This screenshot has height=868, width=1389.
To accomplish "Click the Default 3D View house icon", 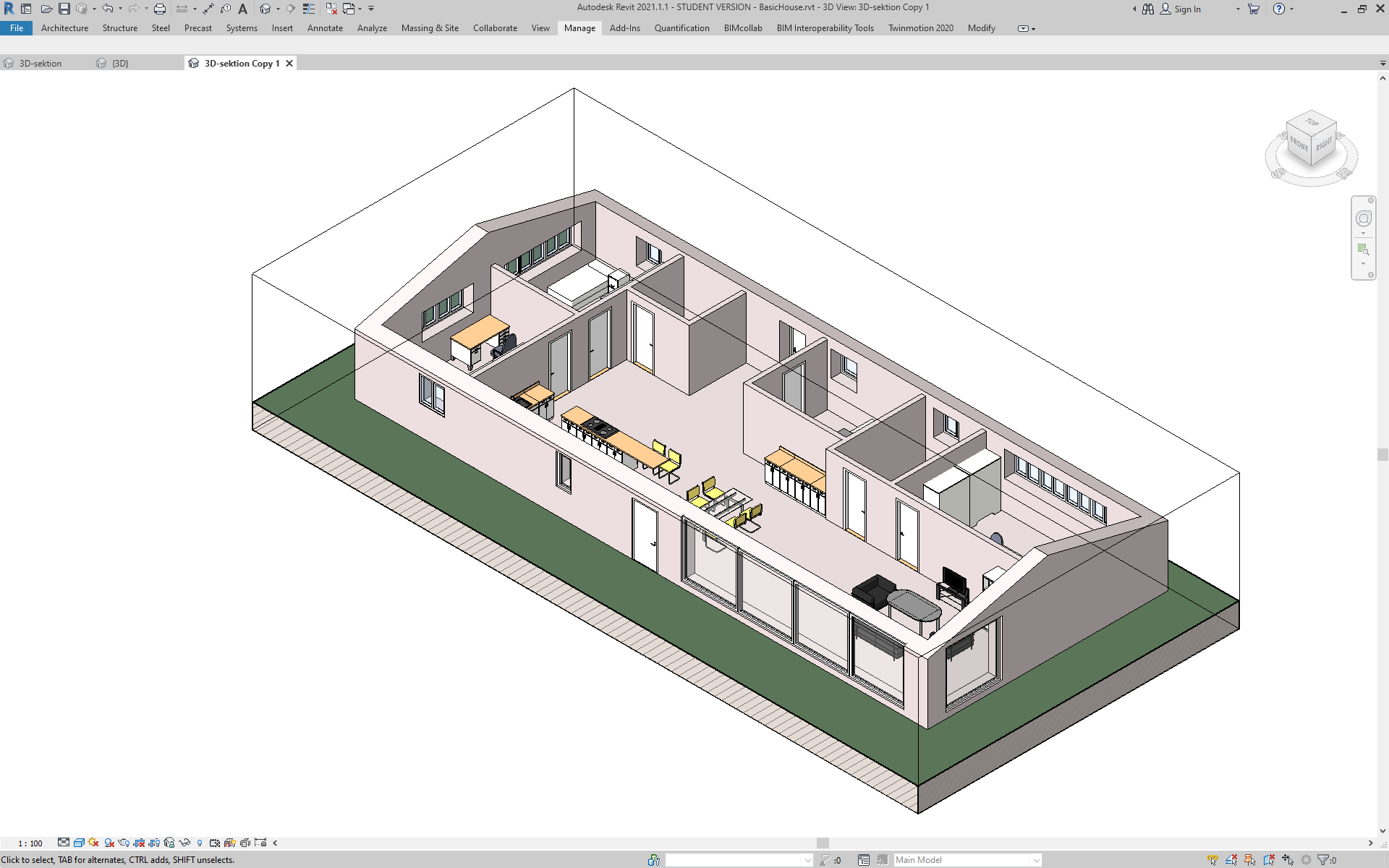I will click(266, 9).
